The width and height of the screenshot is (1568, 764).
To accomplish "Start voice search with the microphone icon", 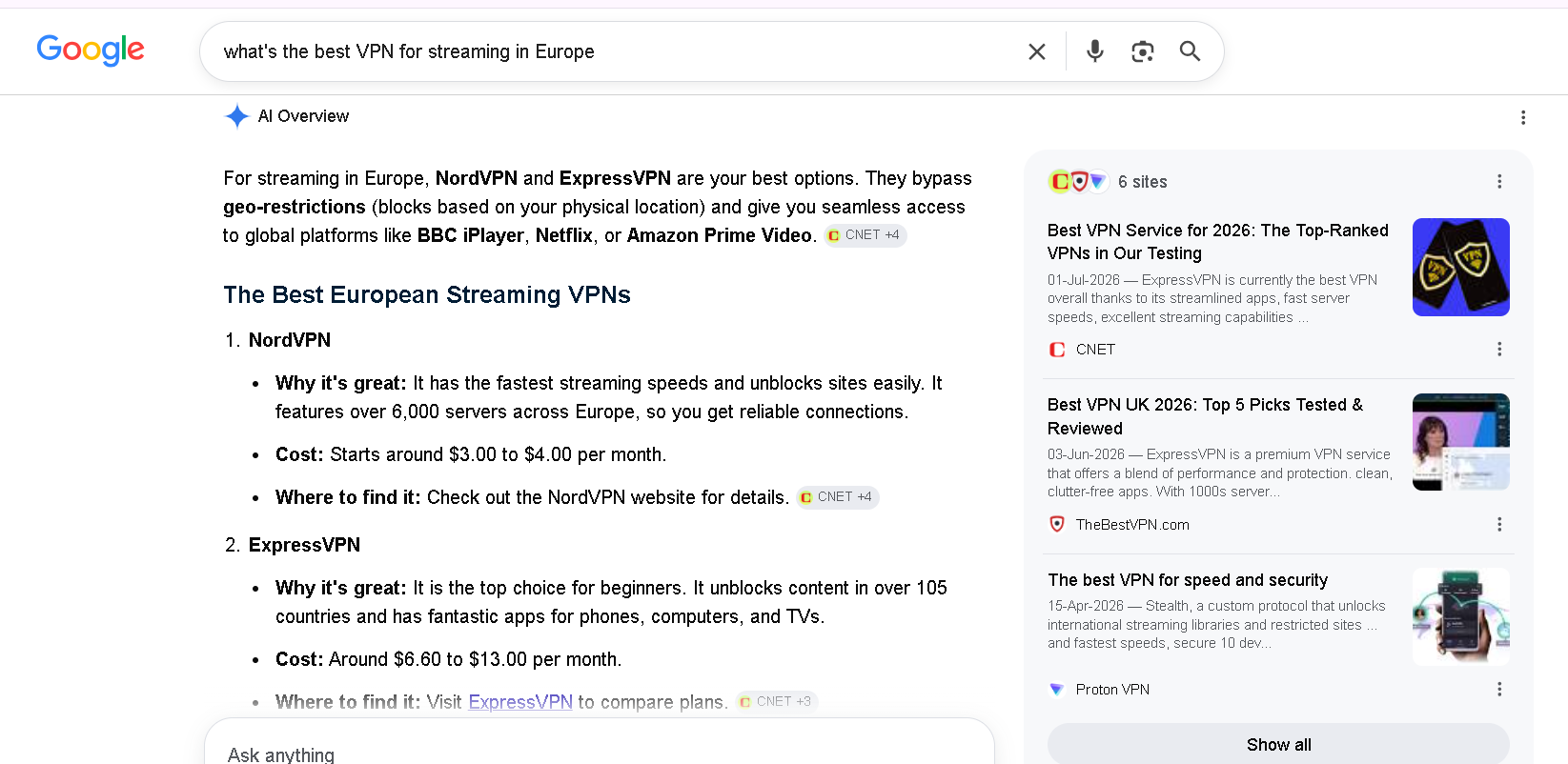I will (x=1095, y=51).
